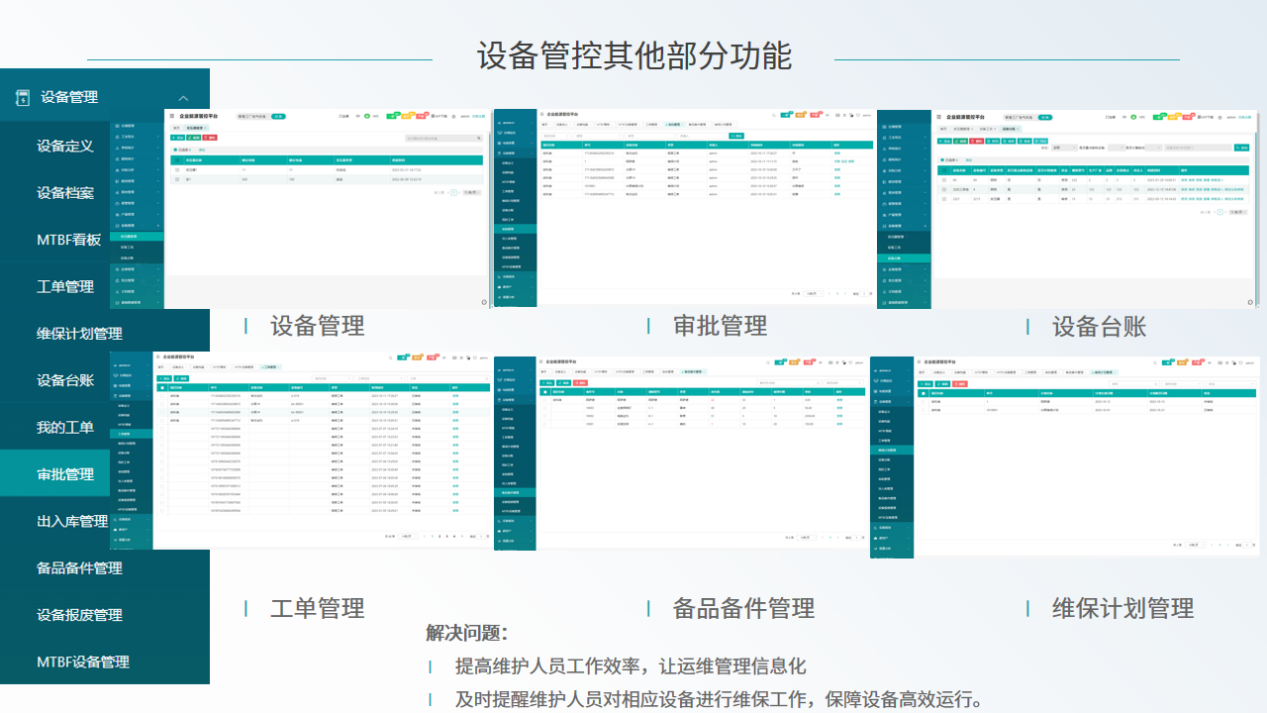
Task: Go to 工单管理 in the left menu
Action: tap(65, 286)
